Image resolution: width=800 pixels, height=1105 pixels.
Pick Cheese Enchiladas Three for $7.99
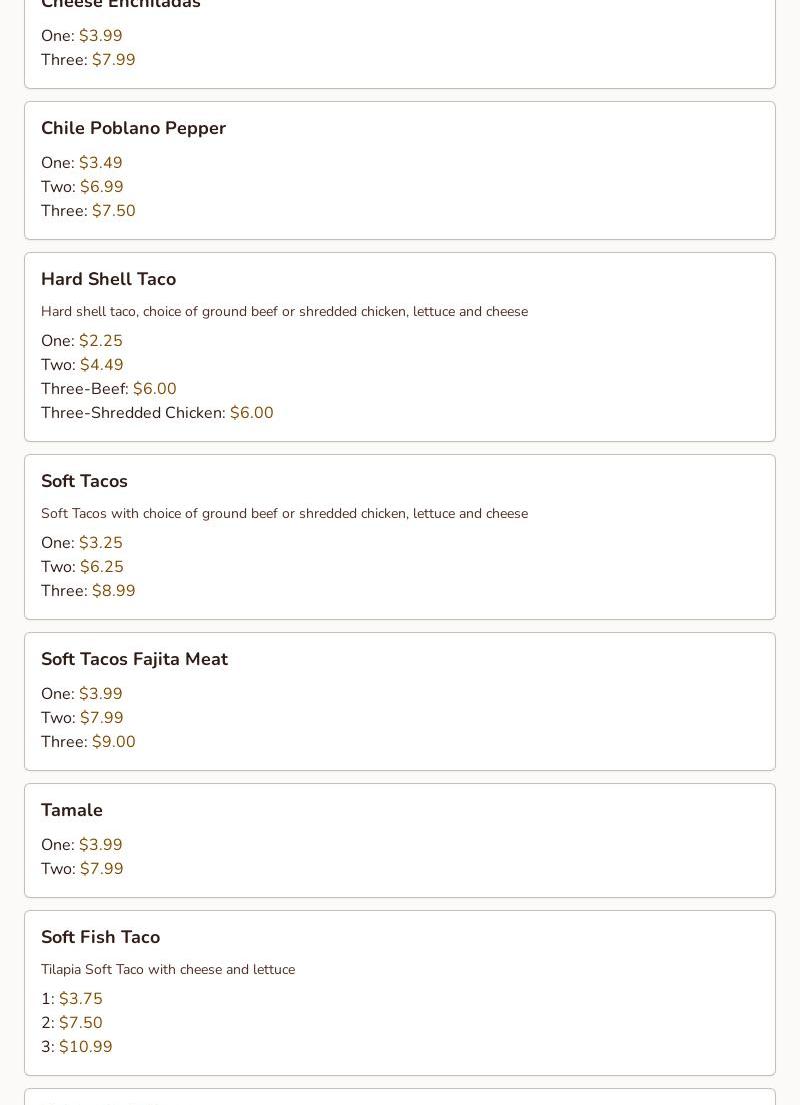(x=88, y=60)
